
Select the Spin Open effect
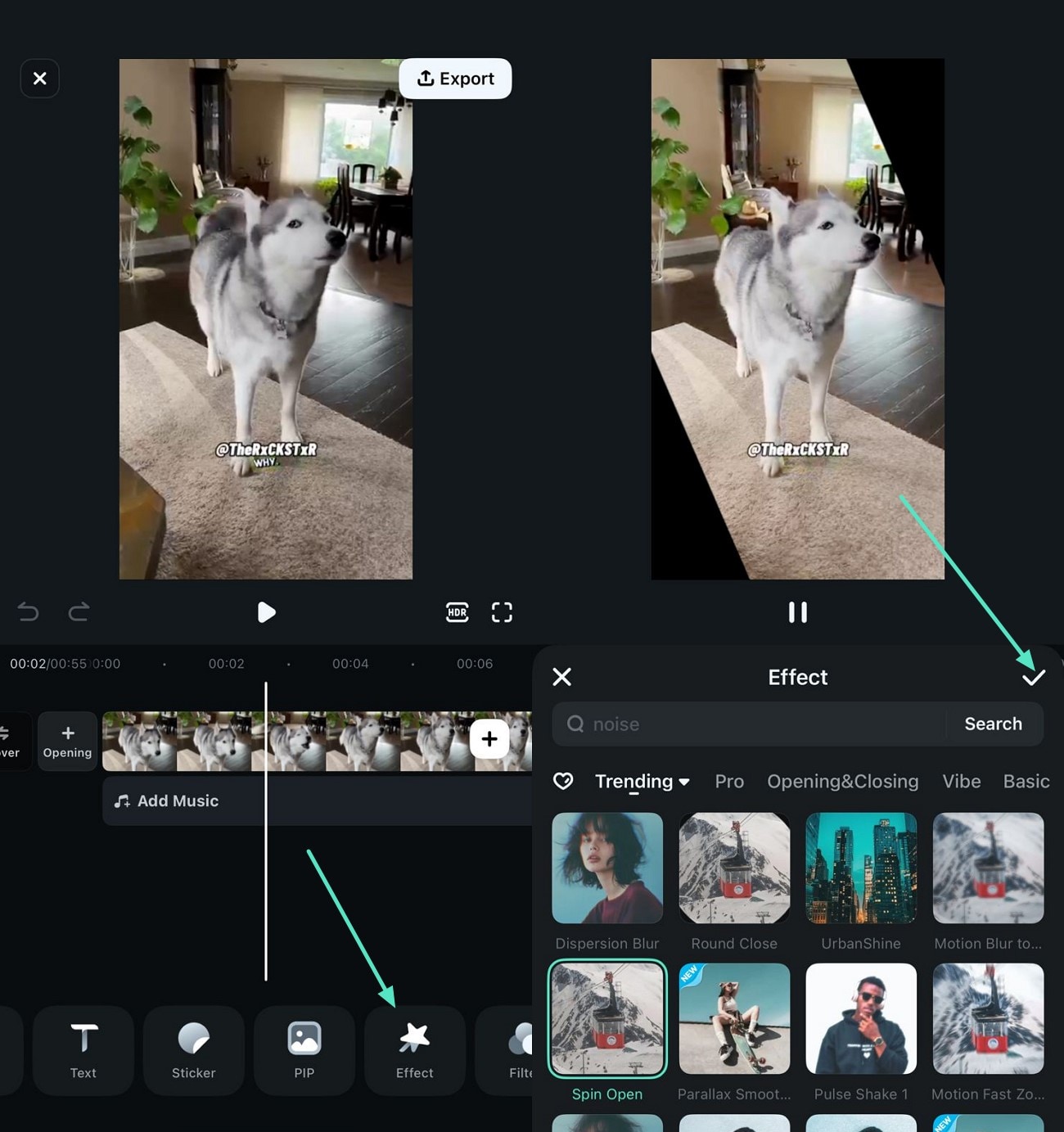click(x=607, y=1019)
